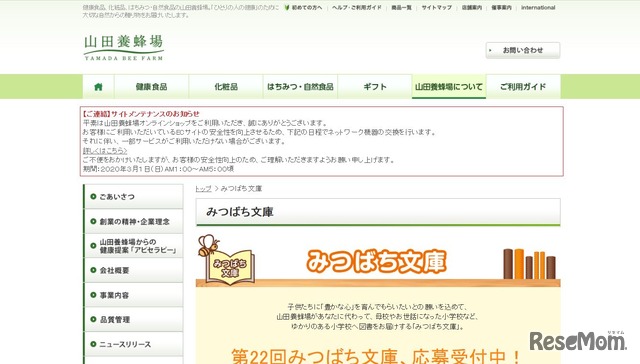640x364 pixels.
Task: Click サイトメンテナンスのお知らせ notice title
Action: coord(141,114)
